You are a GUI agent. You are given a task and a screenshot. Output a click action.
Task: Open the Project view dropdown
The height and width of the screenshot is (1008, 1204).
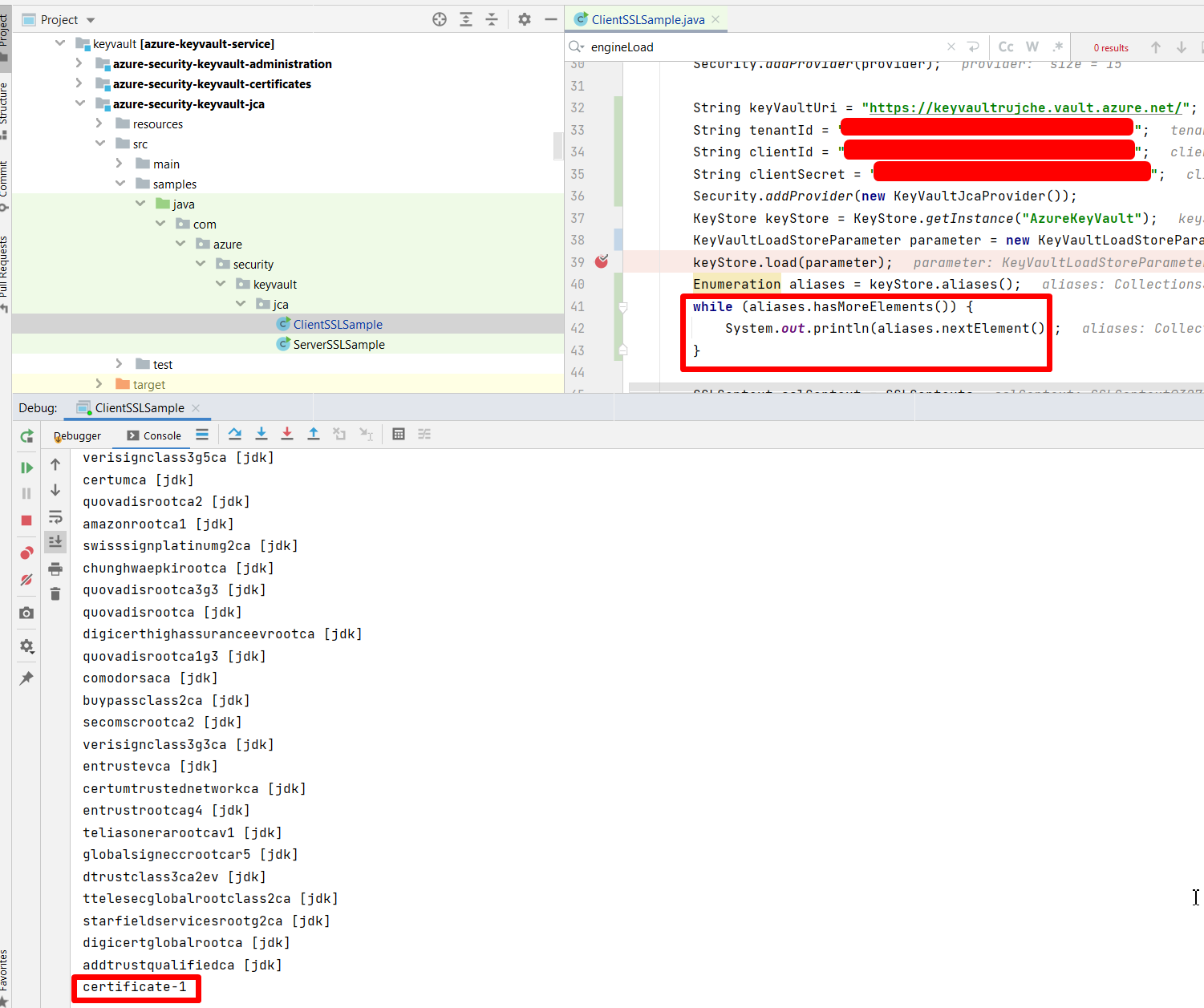[88, 19]
